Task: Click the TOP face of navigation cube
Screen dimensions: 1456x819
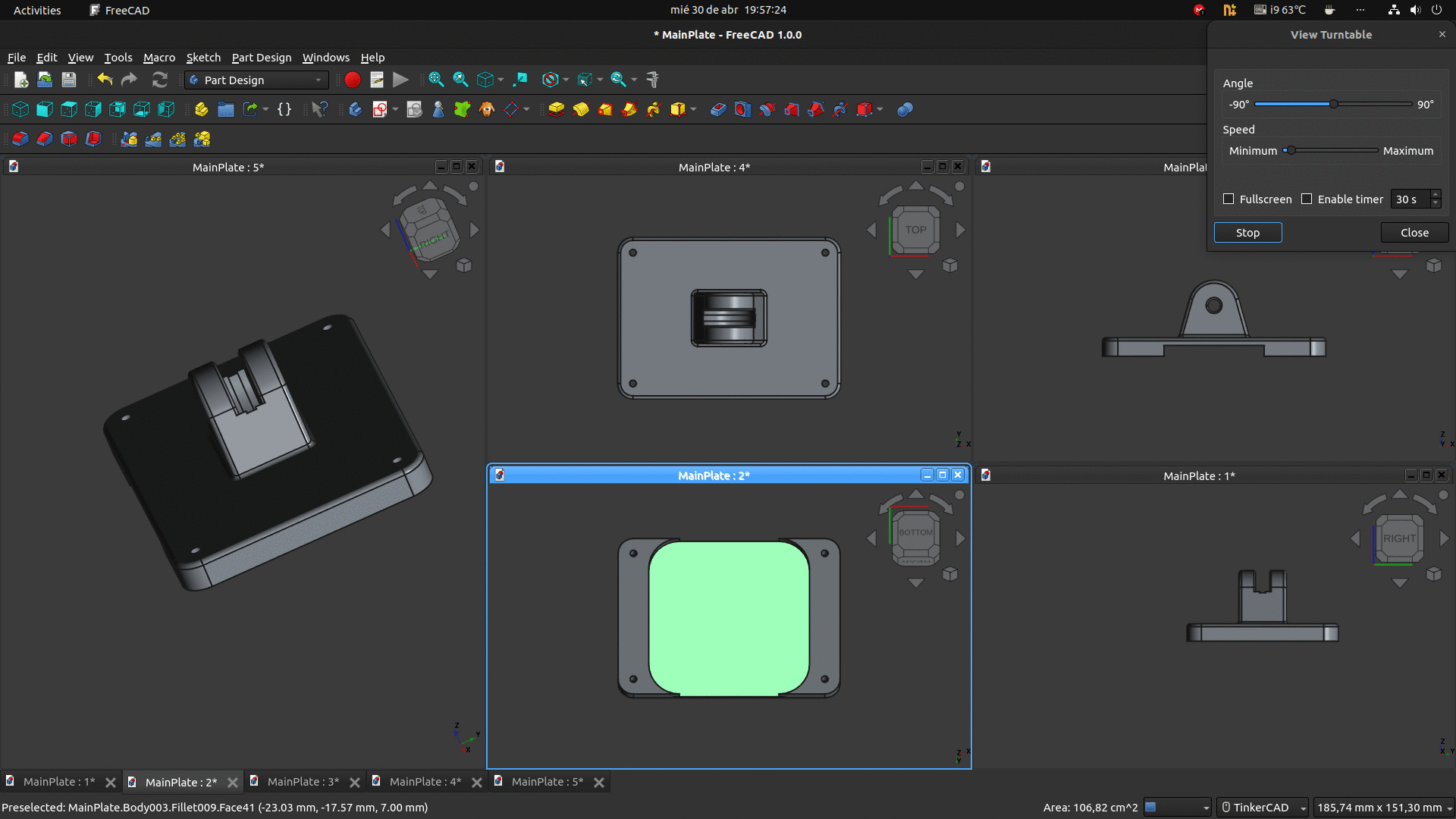Action: pos(915,230)
